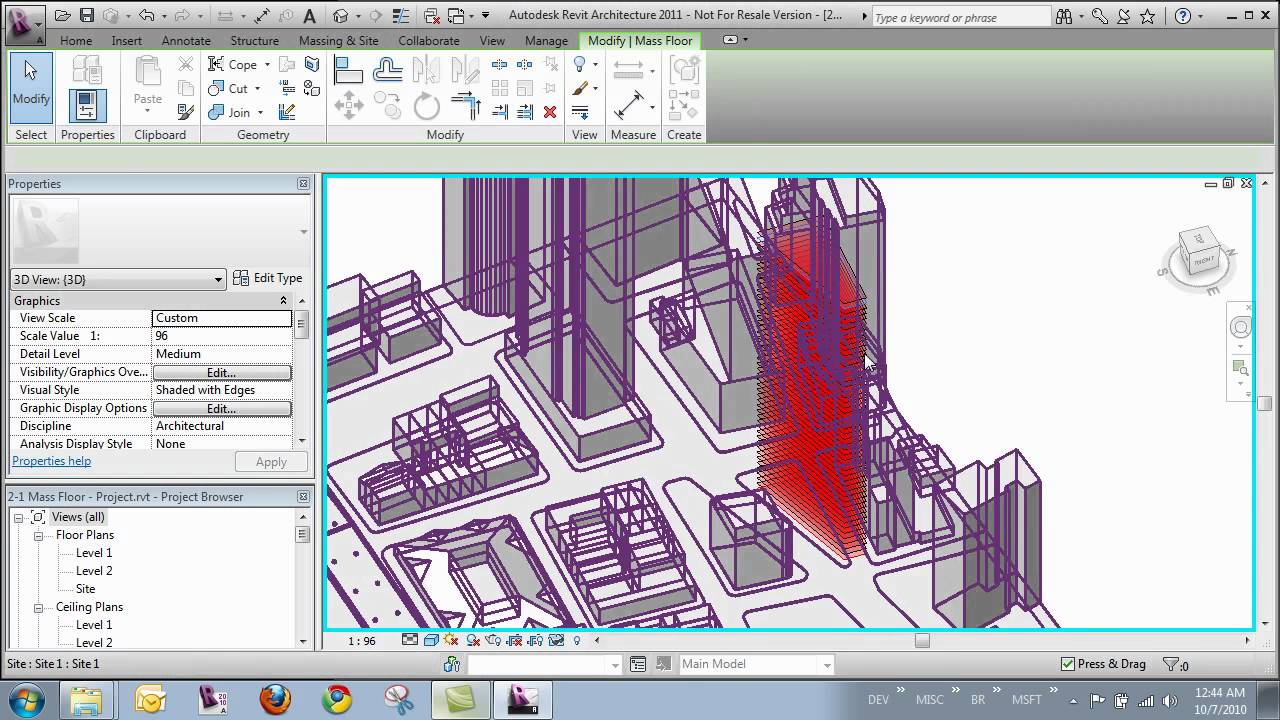Click the Save icon in Quick Access toolbar
Viewport: 1280px width, 720px height.
pos(88,15)
